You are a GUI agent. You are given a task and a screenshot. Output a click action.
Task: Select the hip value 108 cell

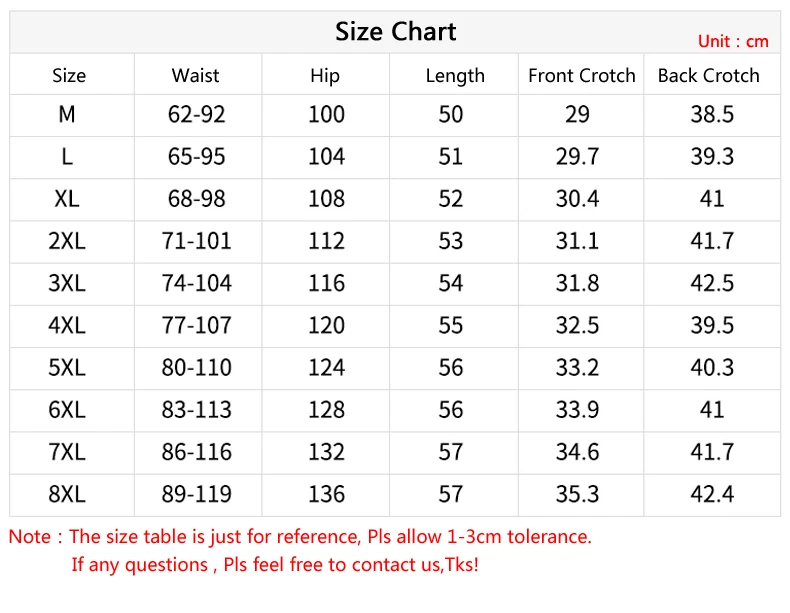pos(326,199)
